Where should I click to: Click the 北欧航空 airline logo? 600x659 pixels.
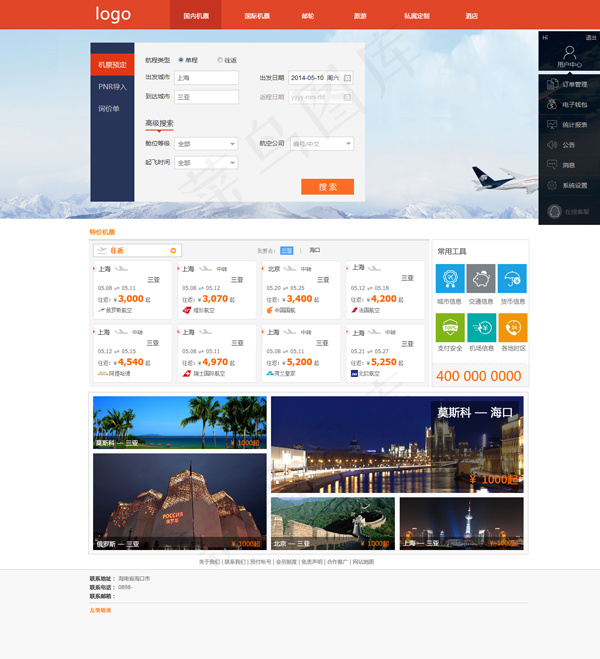[354, 373]
